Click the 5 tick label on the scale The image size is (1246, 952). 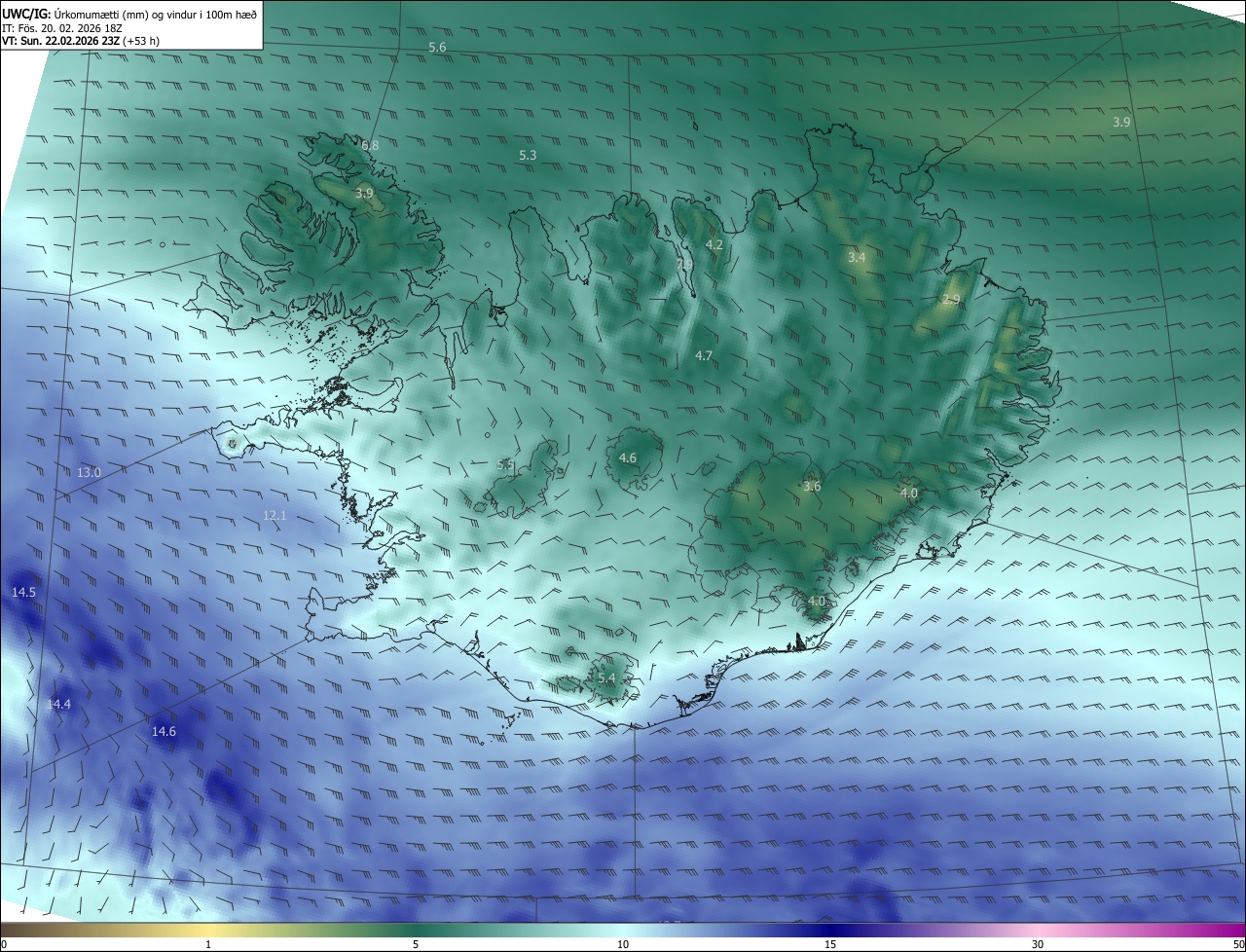pyautogui.click(x=416, y=944)
